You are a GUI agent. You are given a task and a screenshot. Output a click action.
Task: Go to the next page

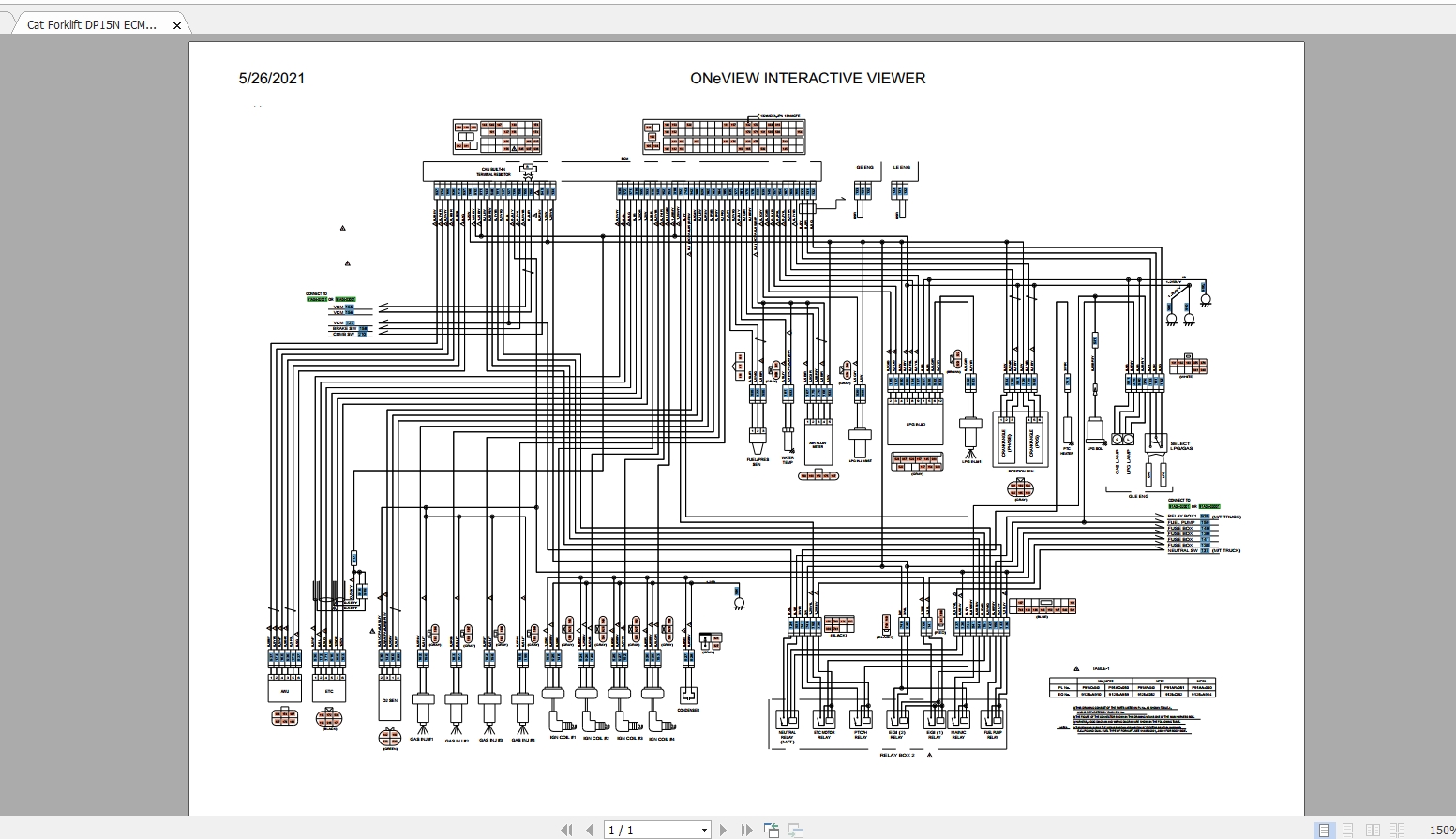tap(723, 830)
